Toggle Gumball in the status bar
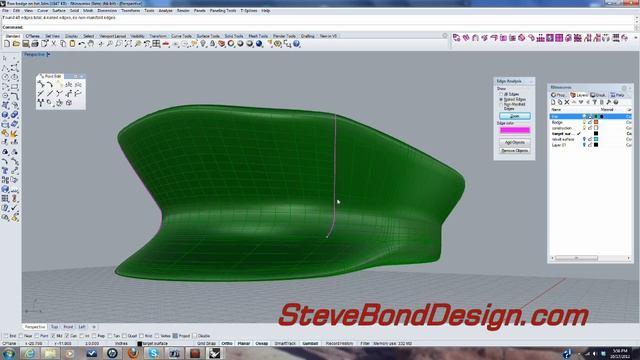 click(x=310, y=344)
